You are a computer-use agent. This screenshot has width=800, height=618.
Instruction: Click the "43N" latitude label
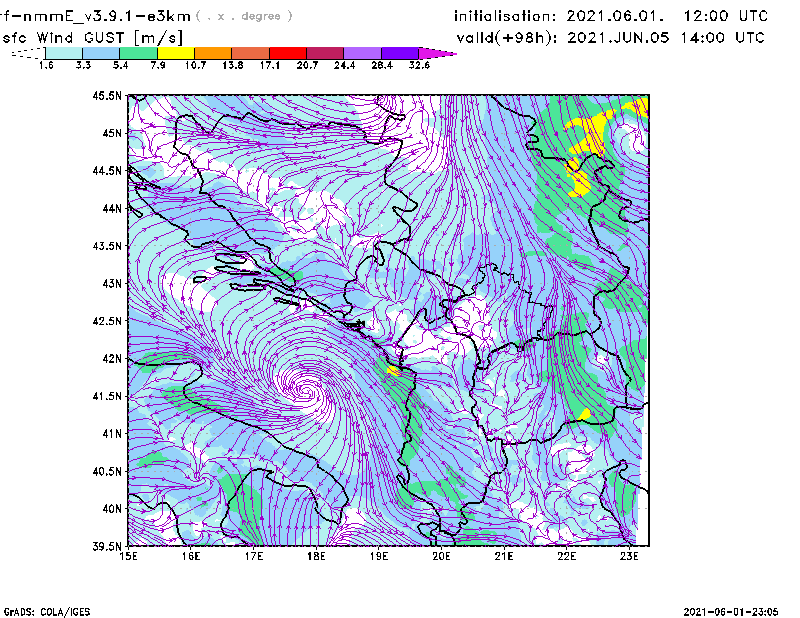coord(112,283)
